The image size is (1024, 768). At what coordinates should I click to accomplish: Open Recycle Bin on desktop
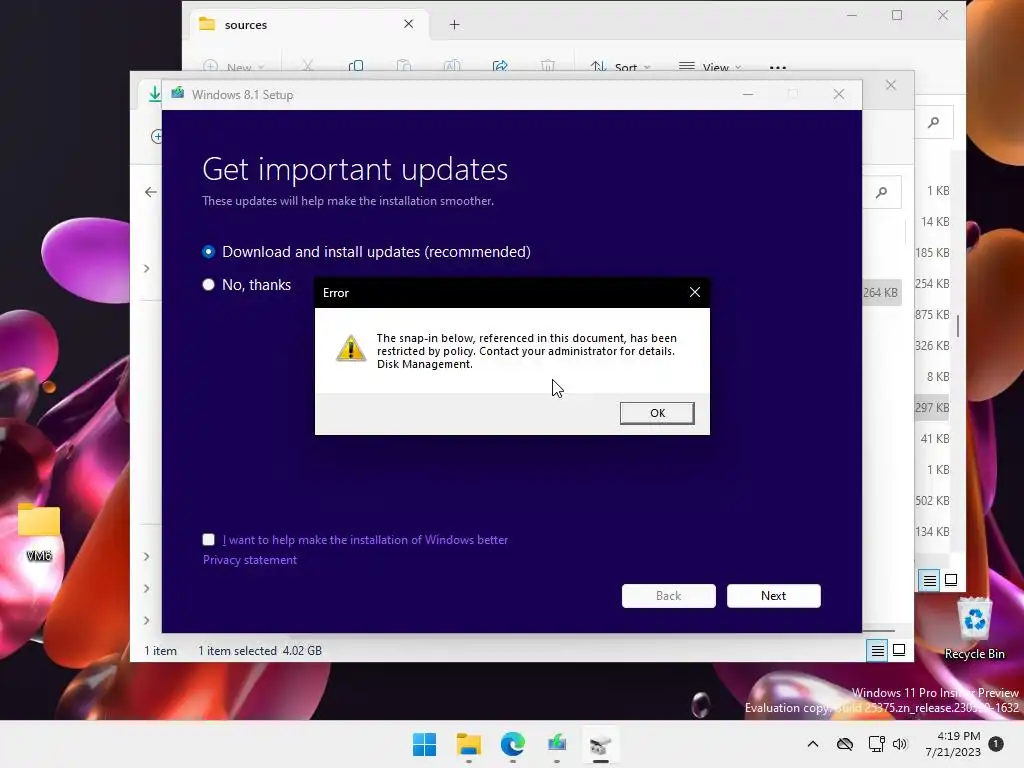(974, 628)
